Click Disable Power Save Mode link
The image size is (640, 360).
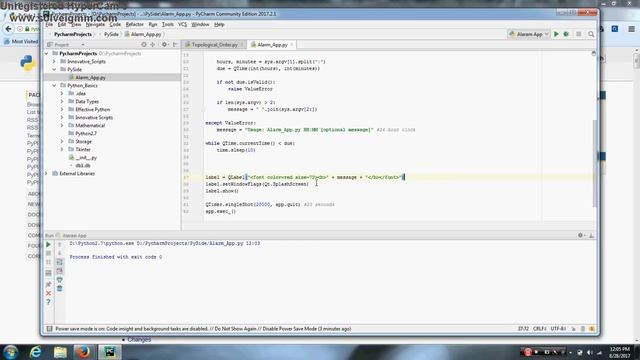click(x=290, y=329)
